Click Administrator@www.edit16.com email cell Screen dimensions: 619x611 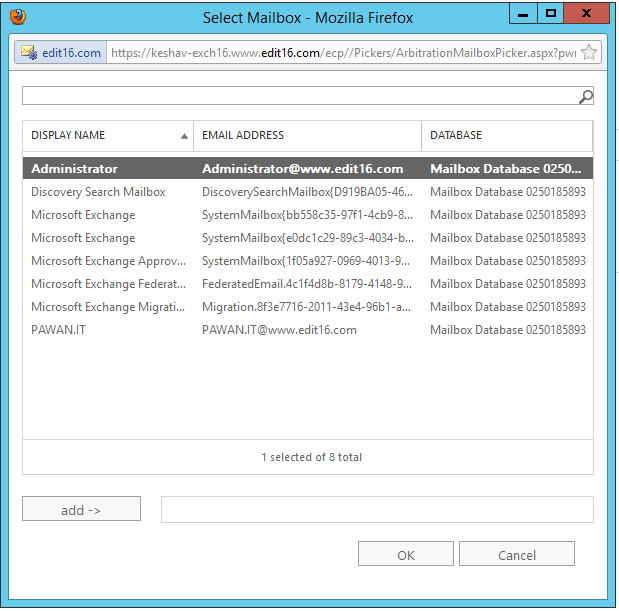tap(303, 169)
